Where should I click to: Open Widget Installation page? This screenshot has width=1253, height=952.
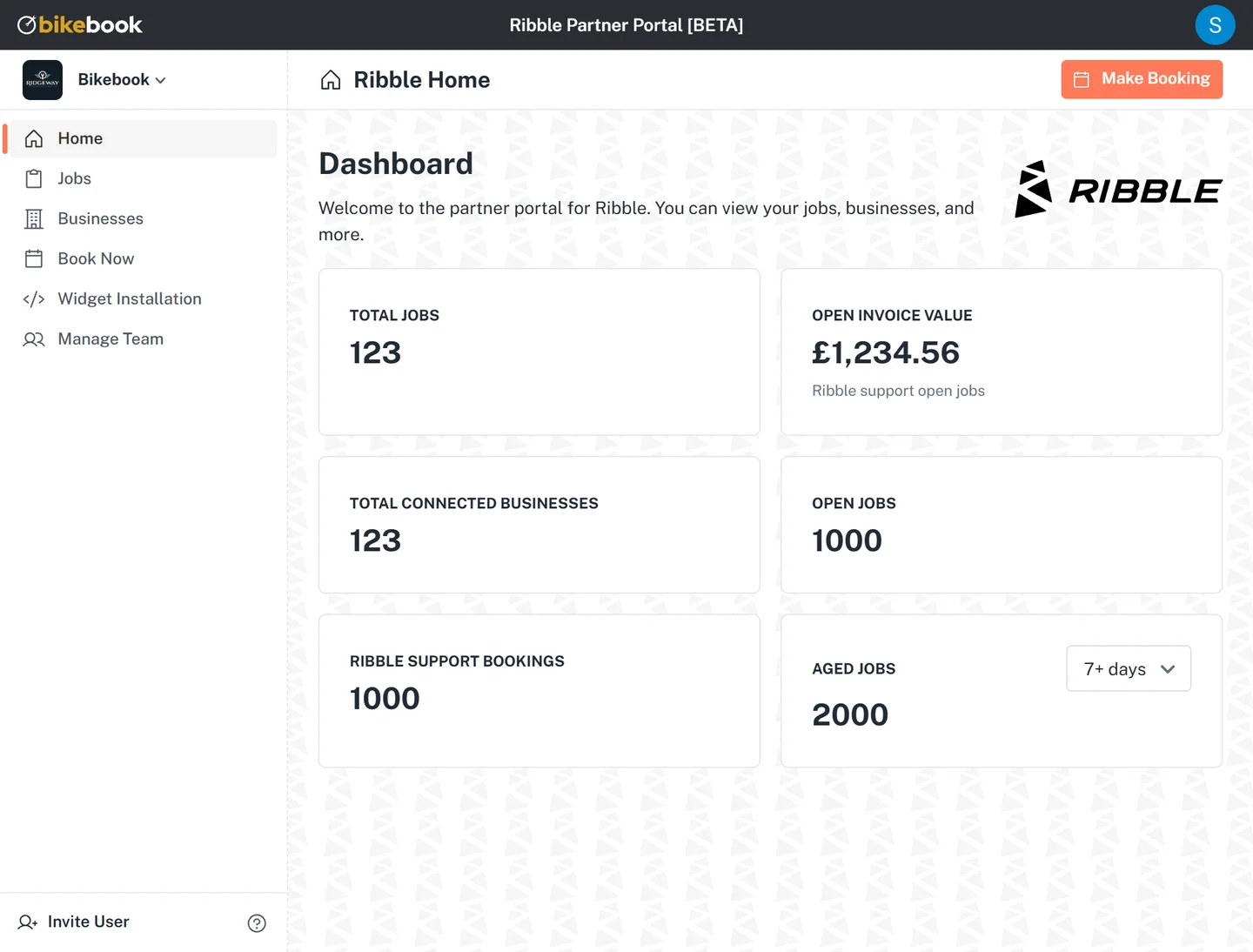(x=143, y=298)
